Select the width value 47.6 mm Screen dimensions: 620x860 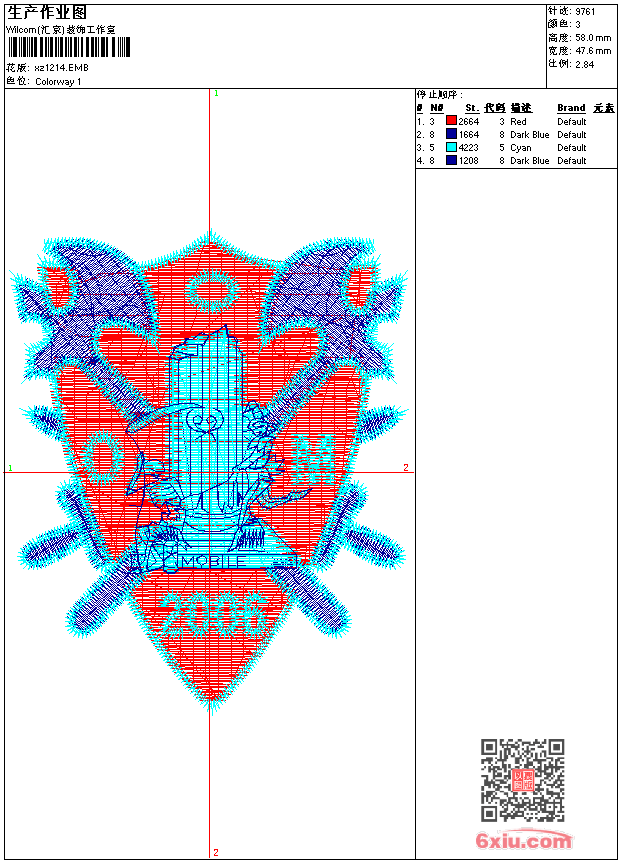point(593,51)
